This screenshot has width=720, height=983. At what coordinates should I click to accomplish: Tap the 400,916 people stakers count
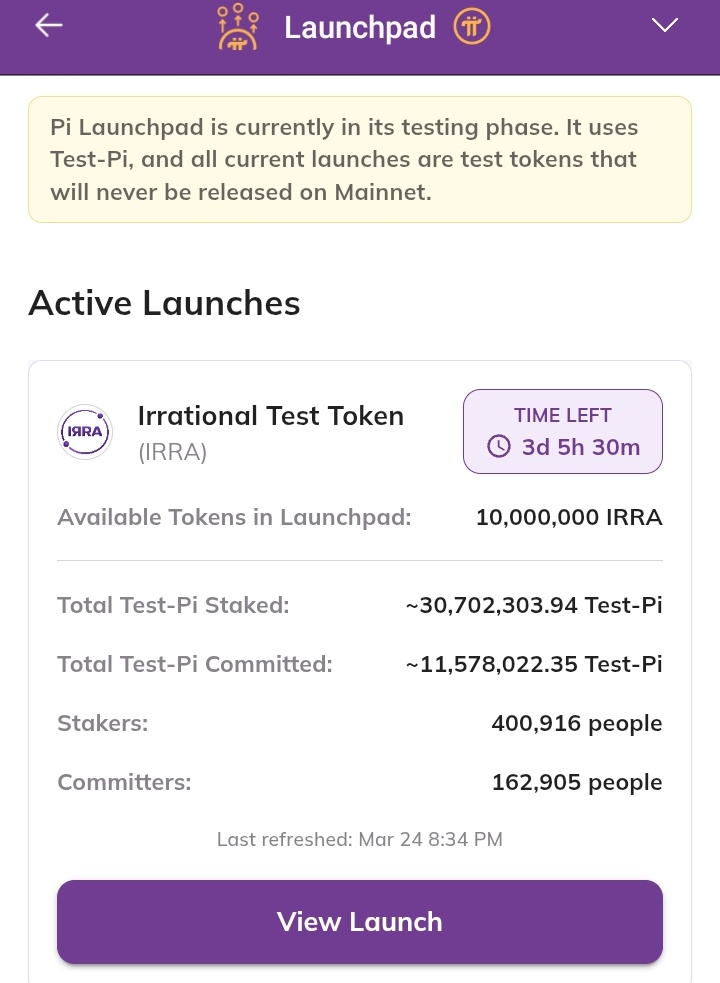(576, 723)
